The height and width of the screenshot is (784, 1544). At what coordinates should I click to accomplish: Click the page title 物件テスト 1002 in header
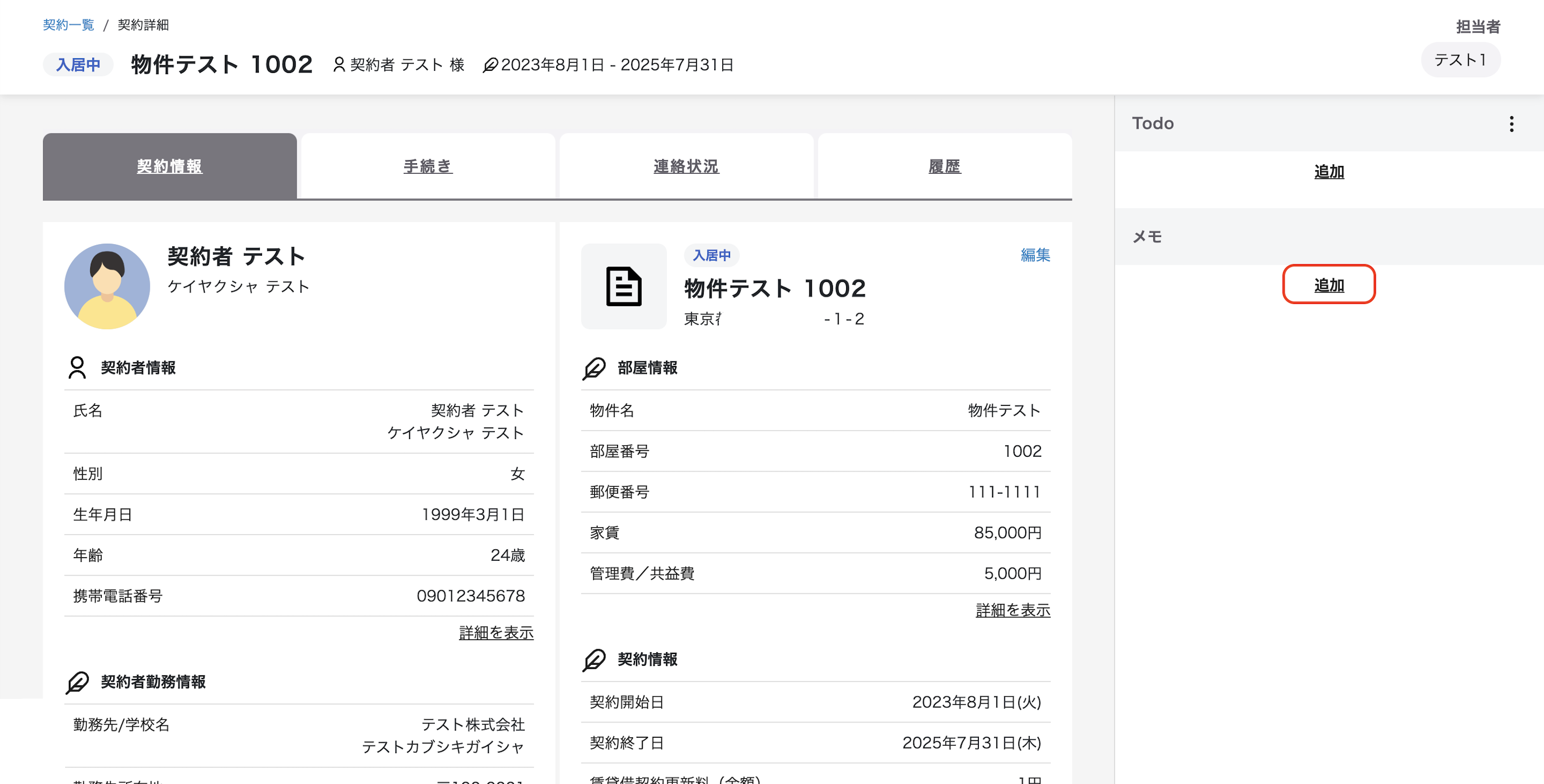pyautogui.click(x=222, y=64)
